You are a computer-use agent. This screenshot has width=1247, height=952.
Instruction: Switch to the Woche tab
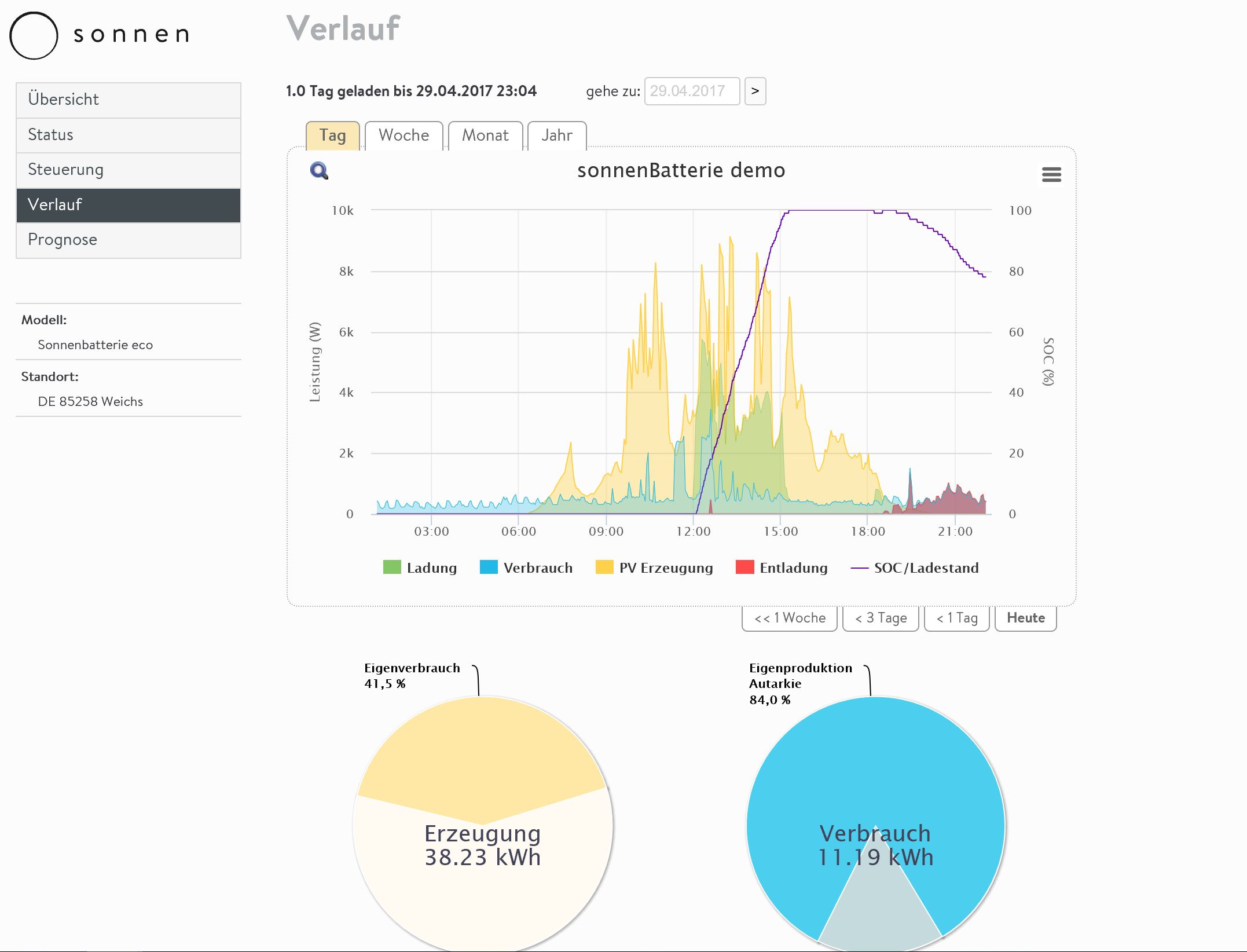coord(404,136)
